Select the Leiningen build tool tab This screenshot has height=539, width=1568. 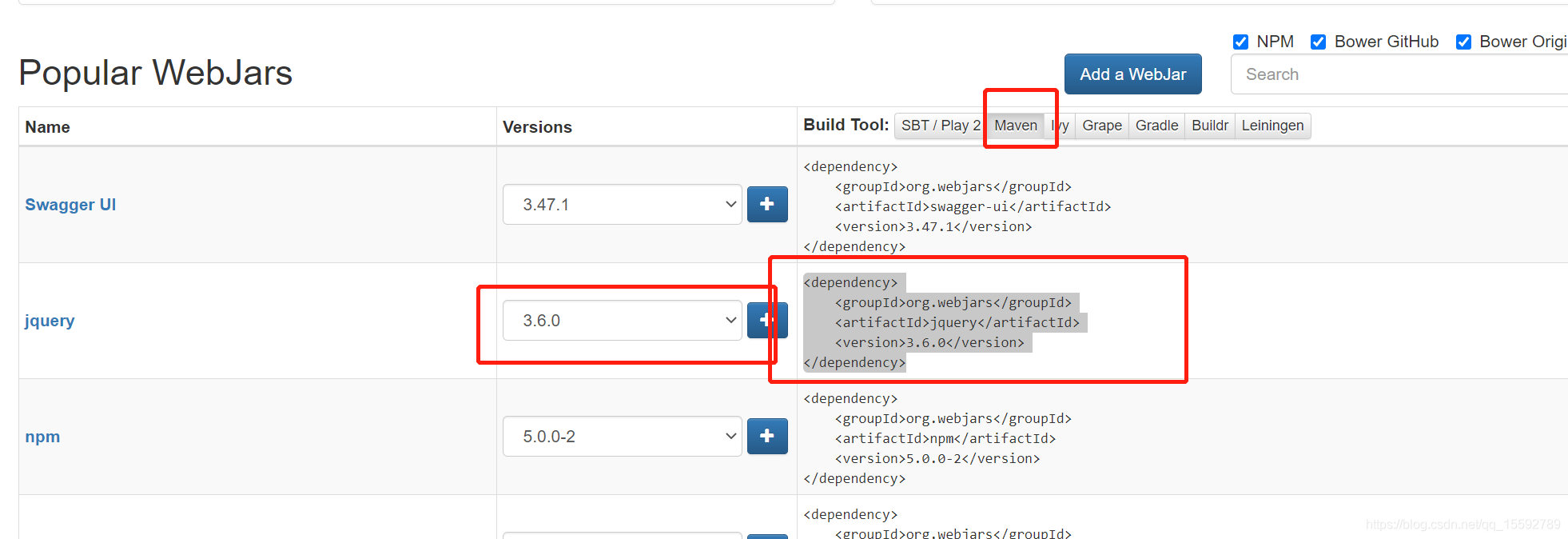pyautogui.click(x=1272, y=126)
